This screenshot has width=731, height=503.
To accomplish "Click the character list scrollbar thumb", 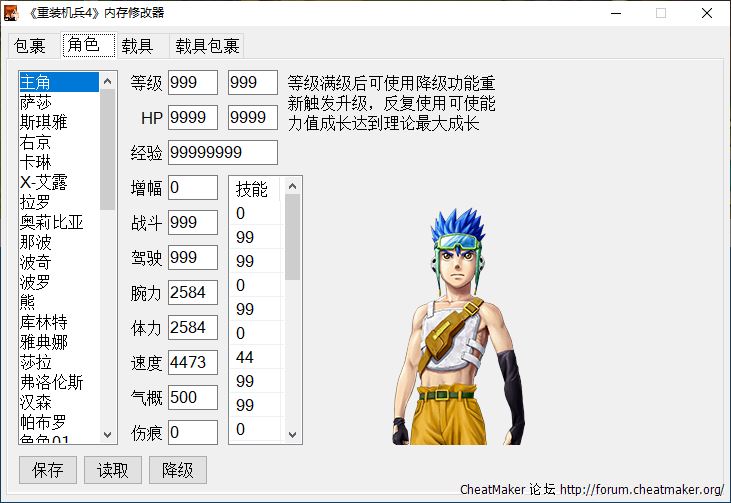I will click(107, 150).
